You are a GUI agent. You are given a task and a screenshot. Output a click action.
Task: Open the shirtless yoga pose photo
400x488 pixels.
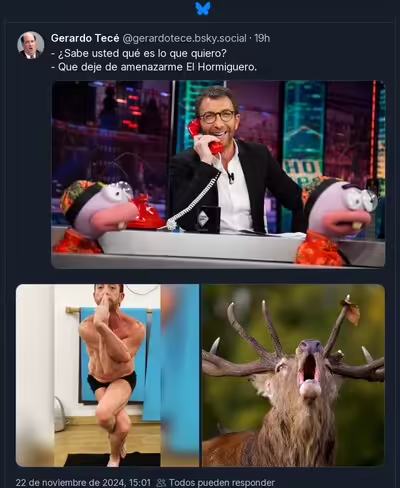click(107, 375)
